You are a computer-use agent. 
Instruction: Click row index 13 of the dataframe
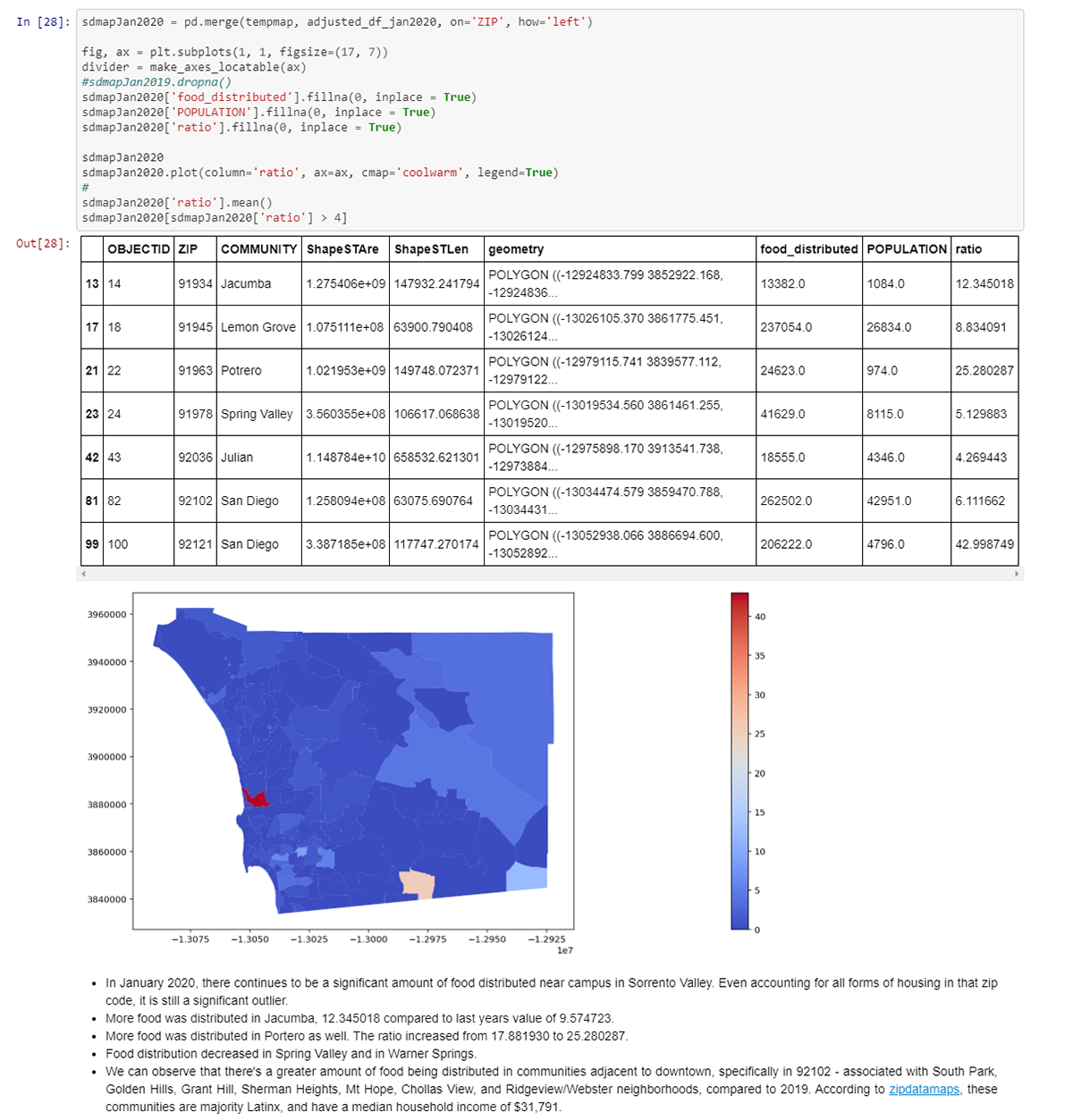92,283
